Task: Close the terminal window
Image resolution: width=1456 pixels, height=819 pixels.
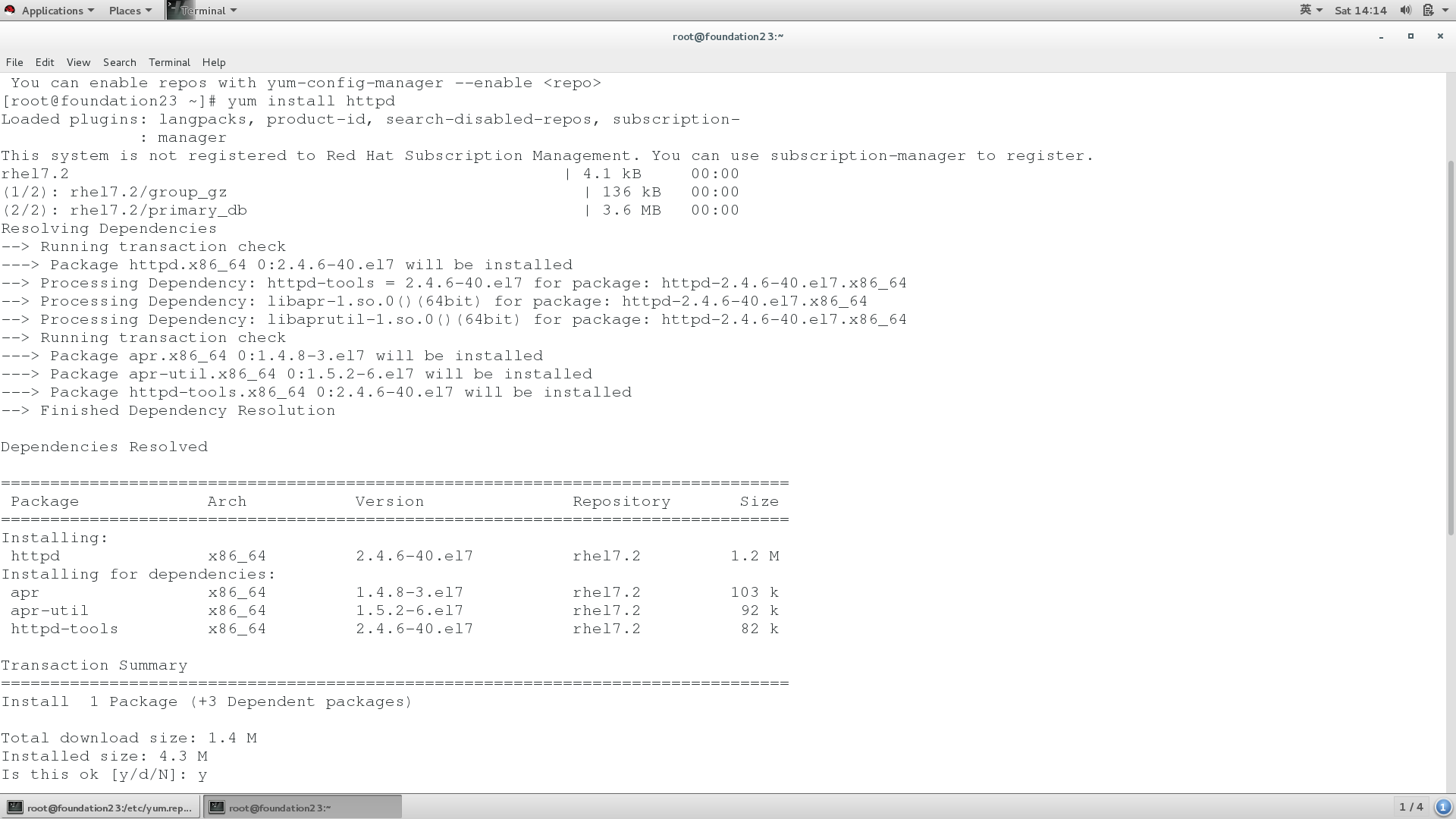Action: pos(1440,36)
